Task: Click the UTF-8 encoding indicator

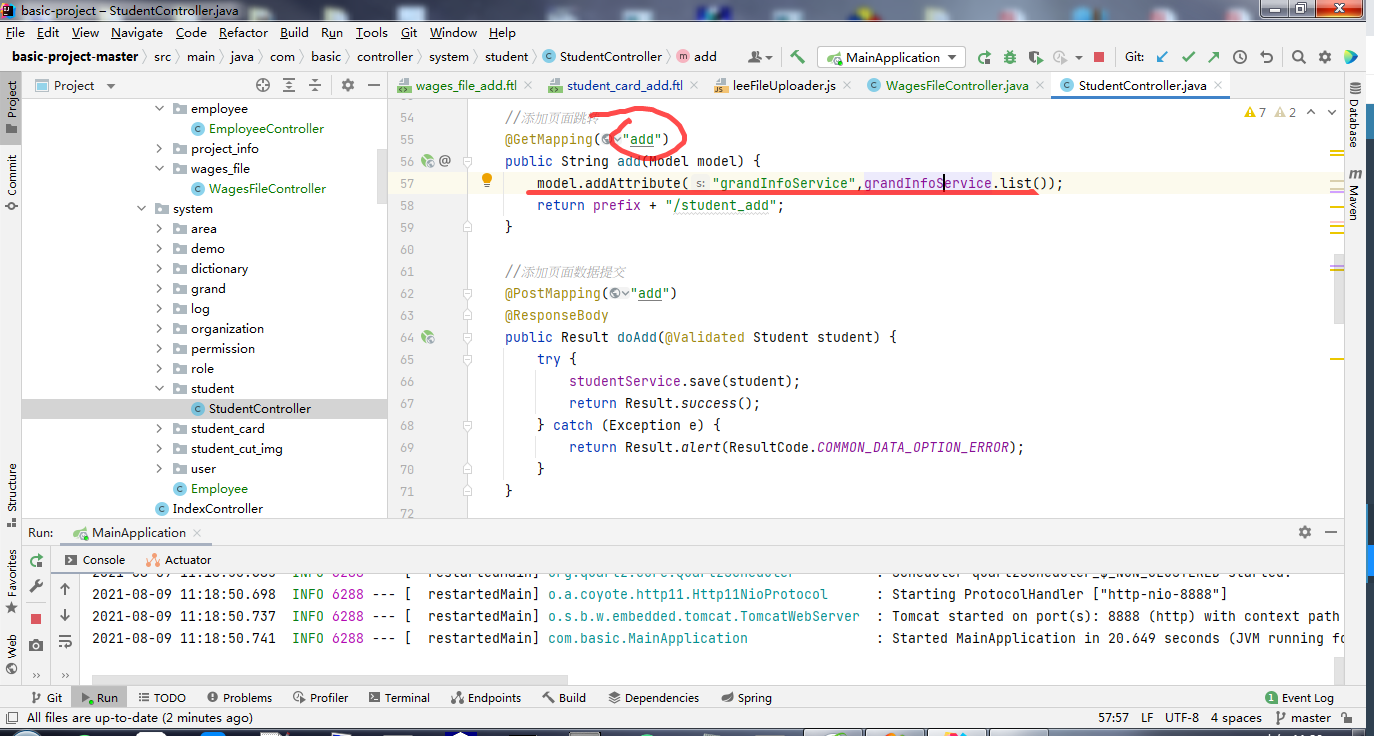Action: (1181, 717)
